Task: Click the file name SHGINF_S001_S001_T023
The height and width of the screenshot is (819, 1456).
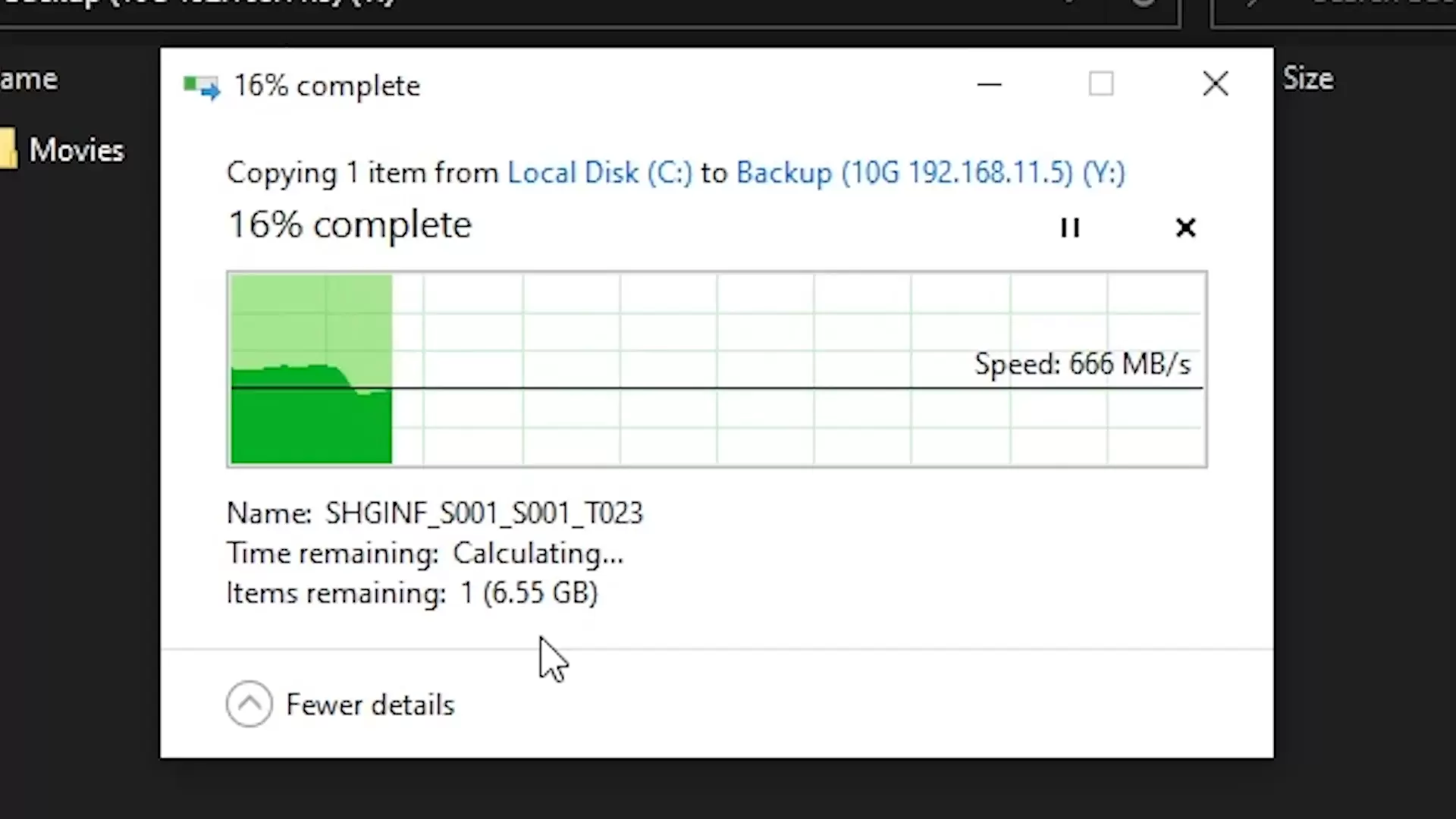Action: tap(484, 513)
